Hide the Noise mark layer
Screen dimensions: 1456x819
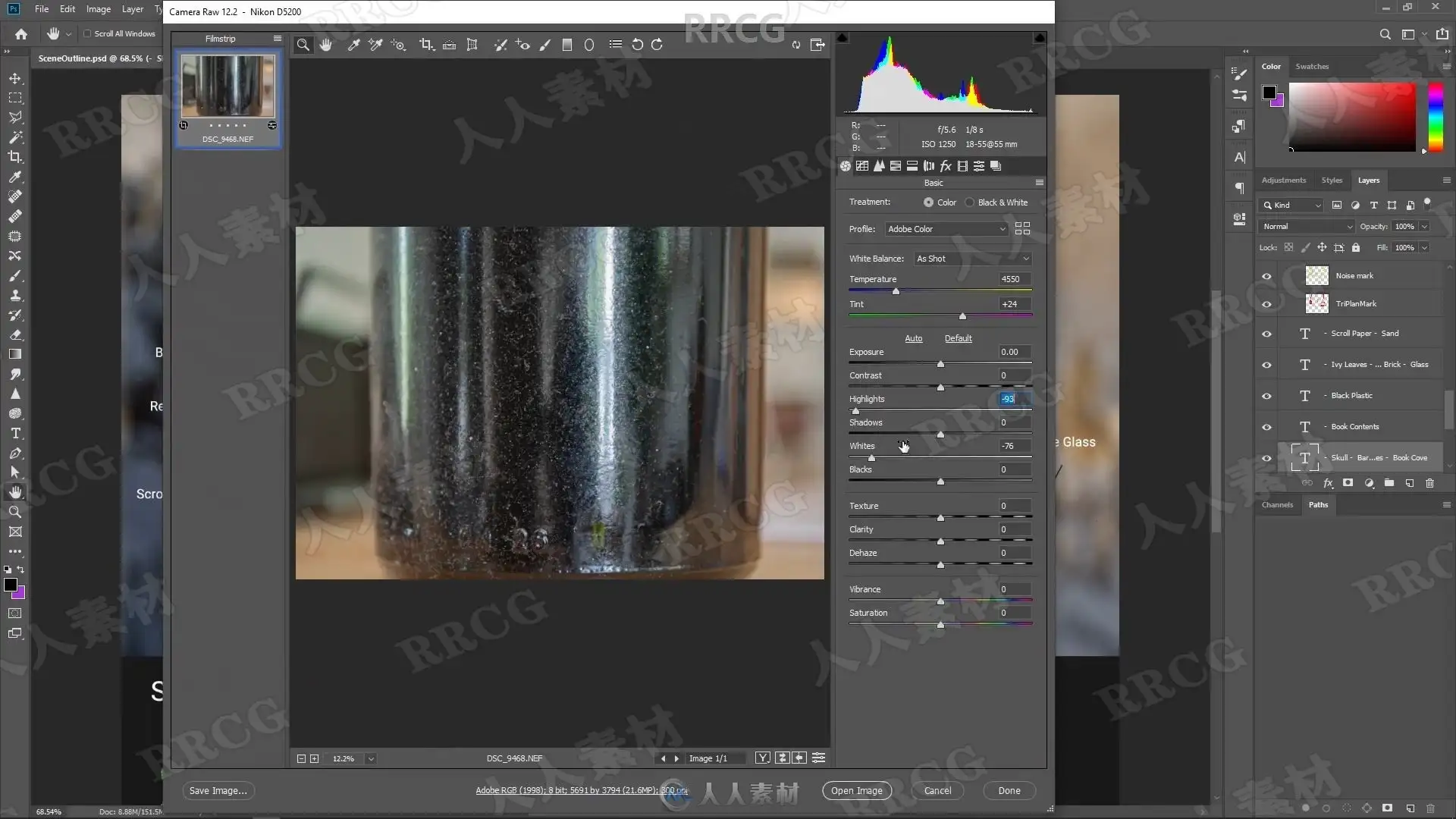click(1266, 276)
